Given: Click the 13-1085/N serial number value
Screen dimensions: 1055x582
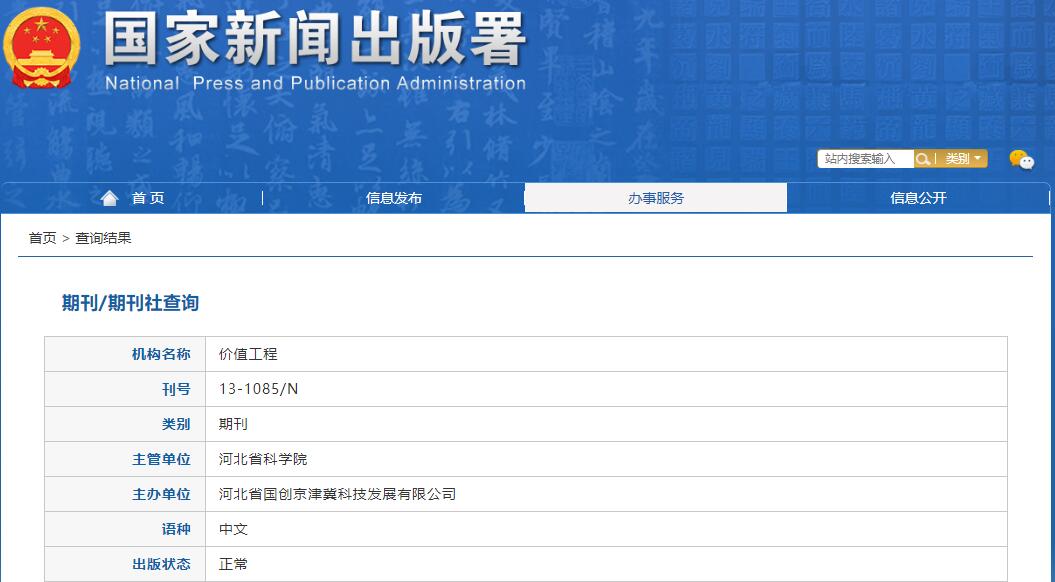Looking at the screenshot, I should point(258,389).
